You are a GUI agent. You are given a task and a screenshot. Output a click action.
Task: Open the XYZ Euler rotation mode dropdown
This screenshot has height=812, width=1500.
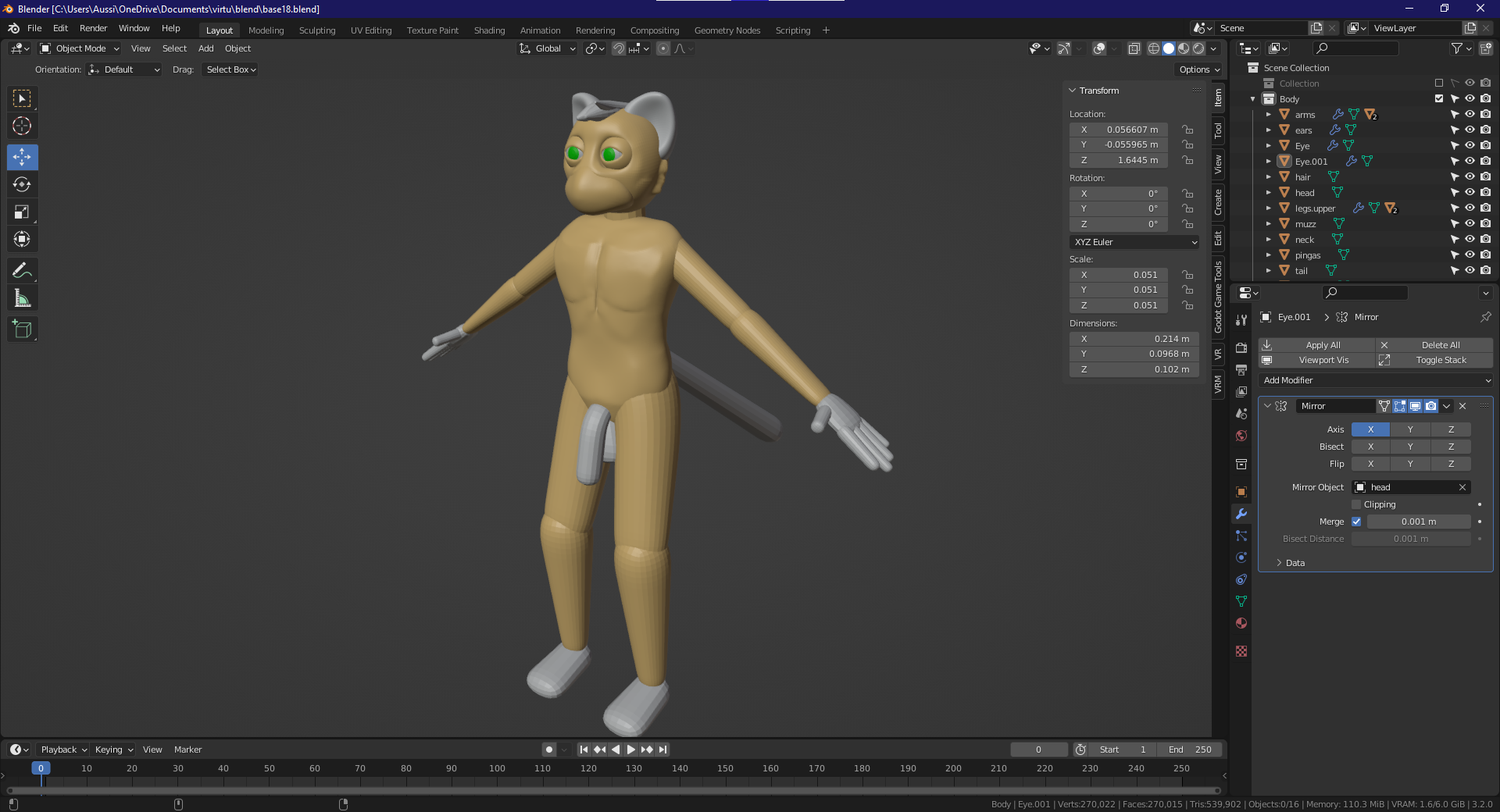[x=1134, y=242]
